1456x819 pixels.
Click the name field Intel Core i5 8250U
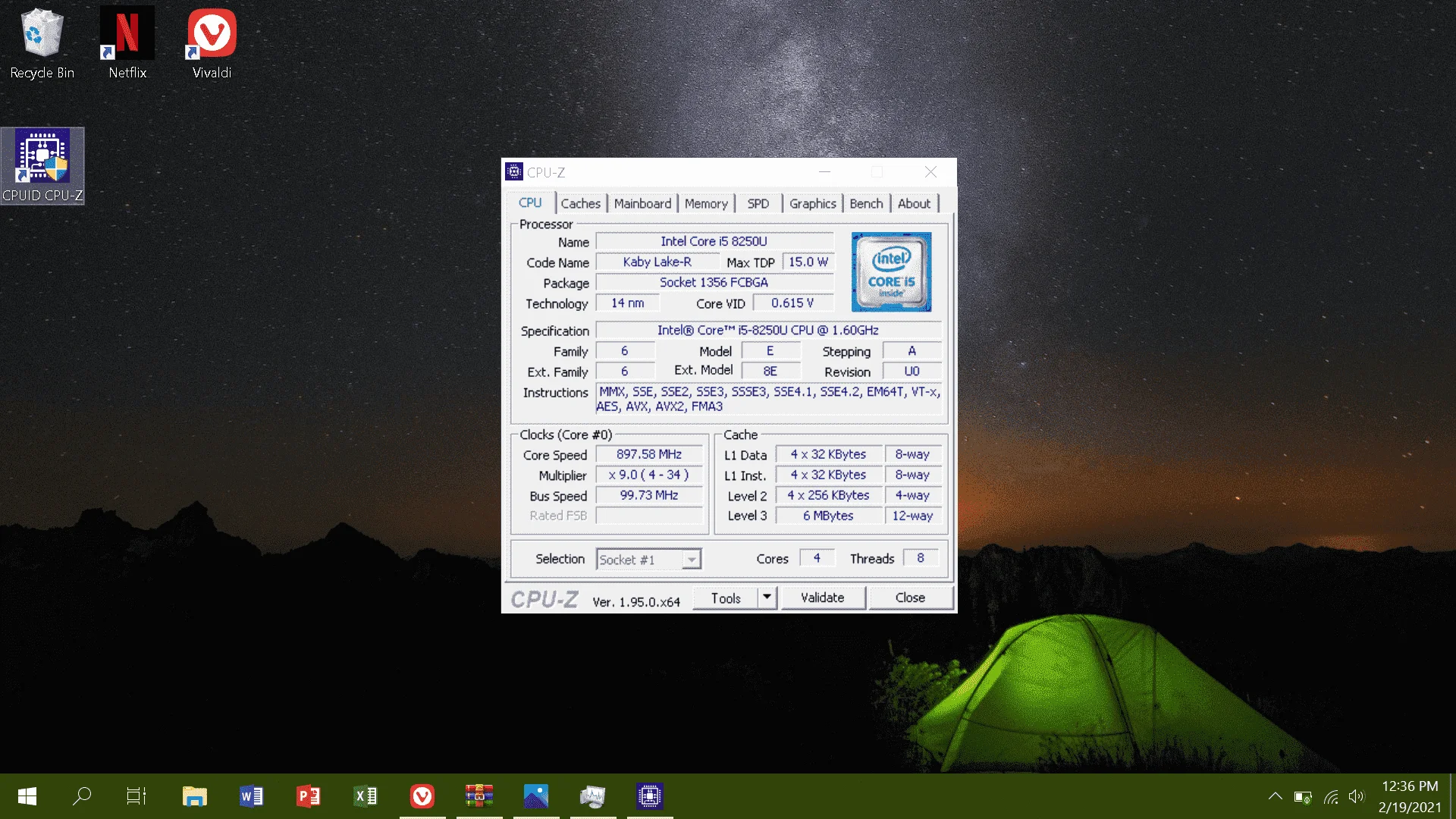click(714, 241)
